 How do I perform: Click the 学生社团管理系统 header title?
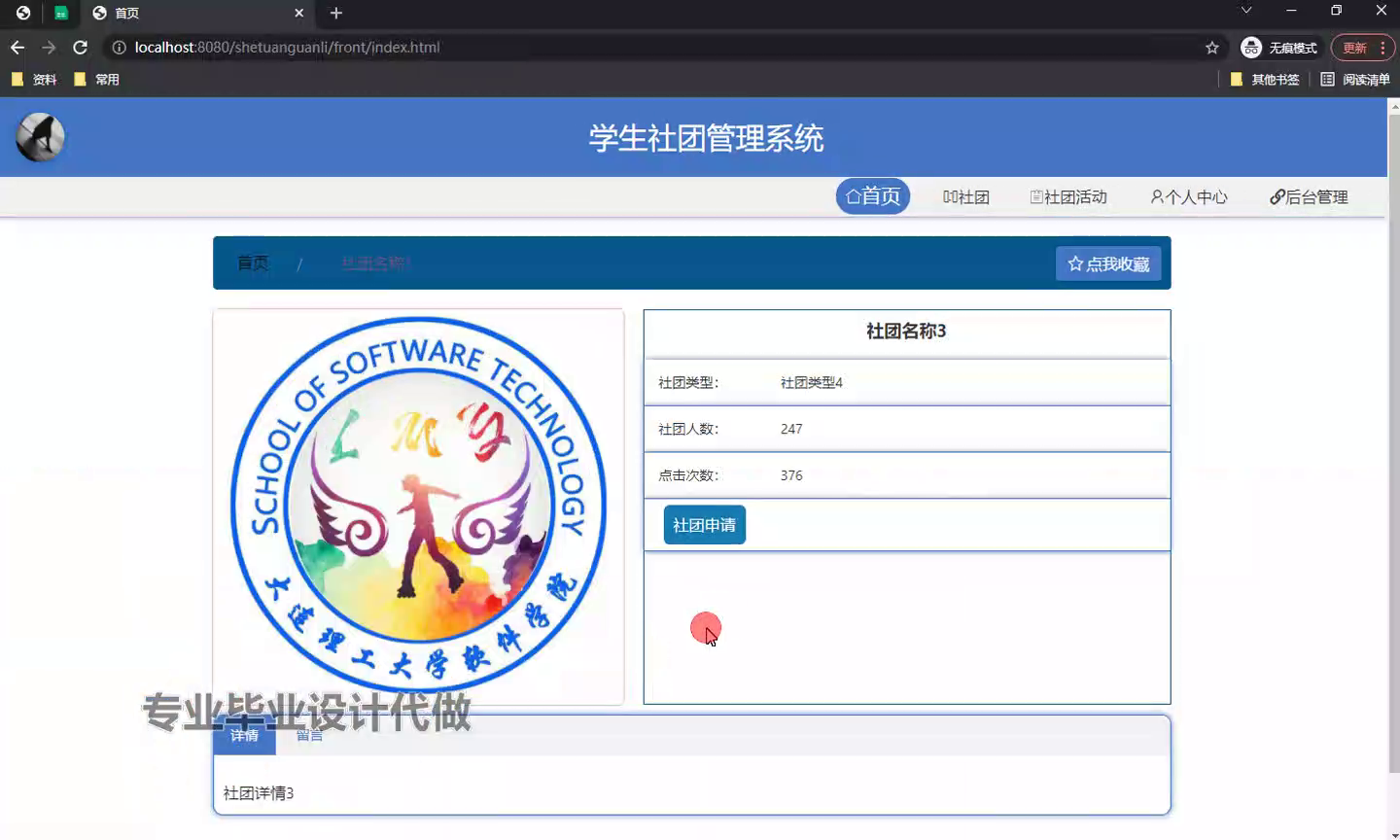(x=706, y=138)
